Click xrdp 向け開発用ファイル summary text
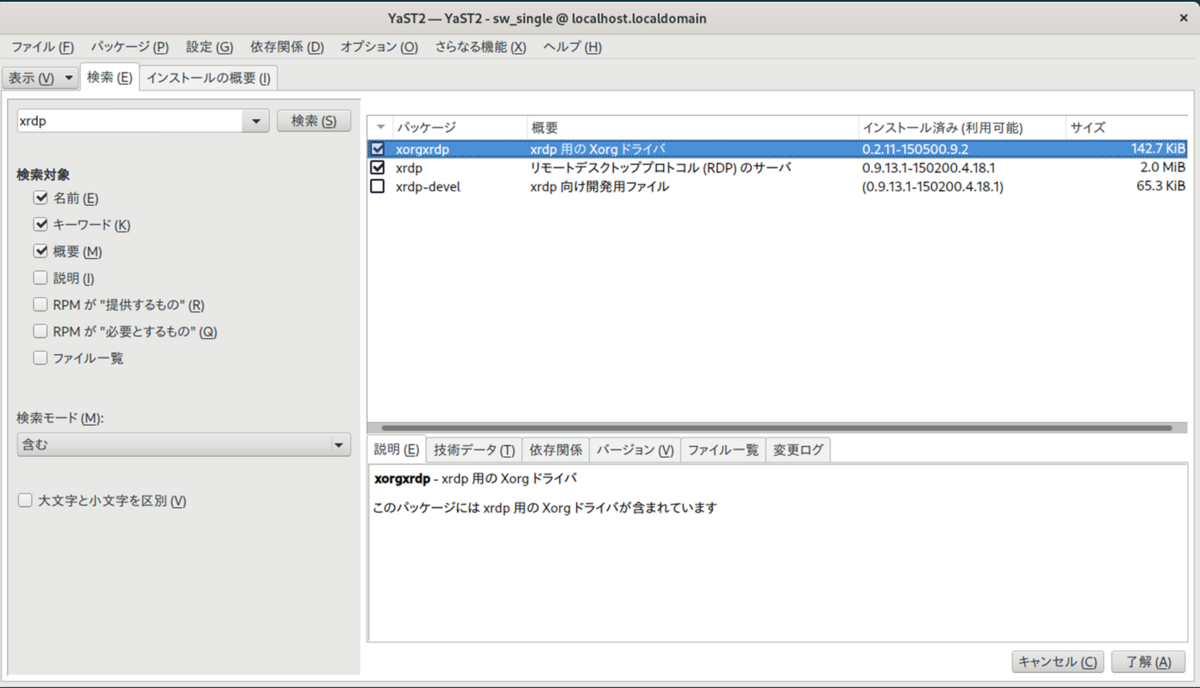This screenshot has width=1200, height=688. coord(600,186)
